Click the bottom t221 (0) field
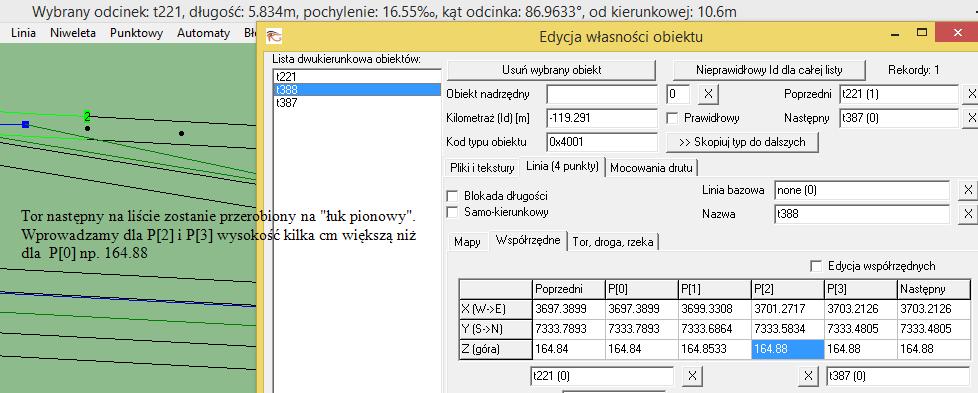Viewport: 978px width, 393px height. point(601,376)
